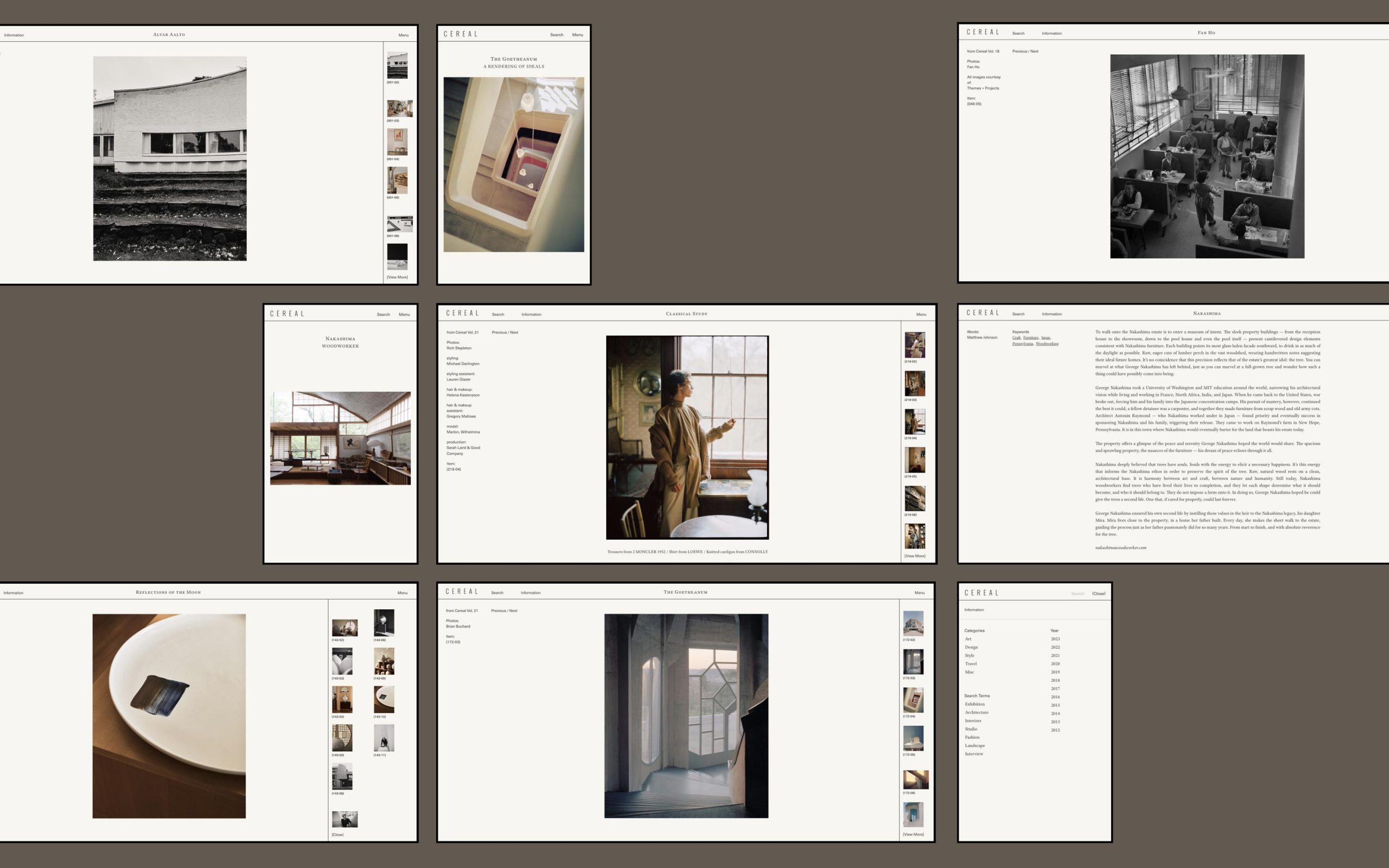Click the Woodworking keyword link on Nakashima page
This screenshot has height=868, width=1389.
(x=1047, y=344)
